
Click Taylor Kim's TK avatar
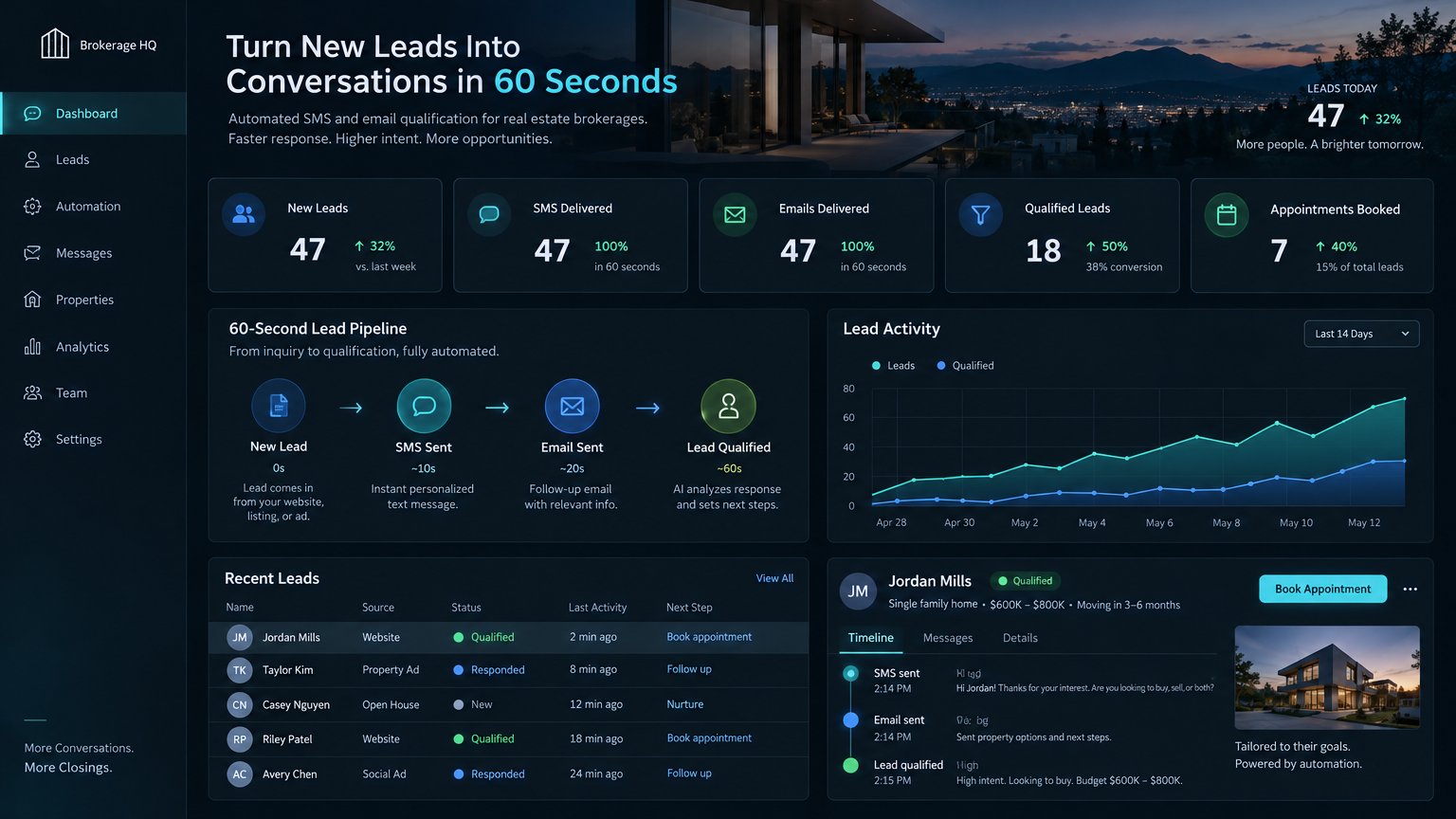click(x=240, y=670)
